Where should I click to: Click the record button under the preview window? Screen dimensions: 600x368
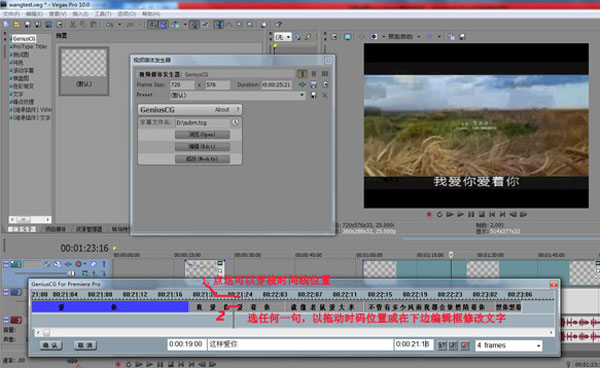429,215
